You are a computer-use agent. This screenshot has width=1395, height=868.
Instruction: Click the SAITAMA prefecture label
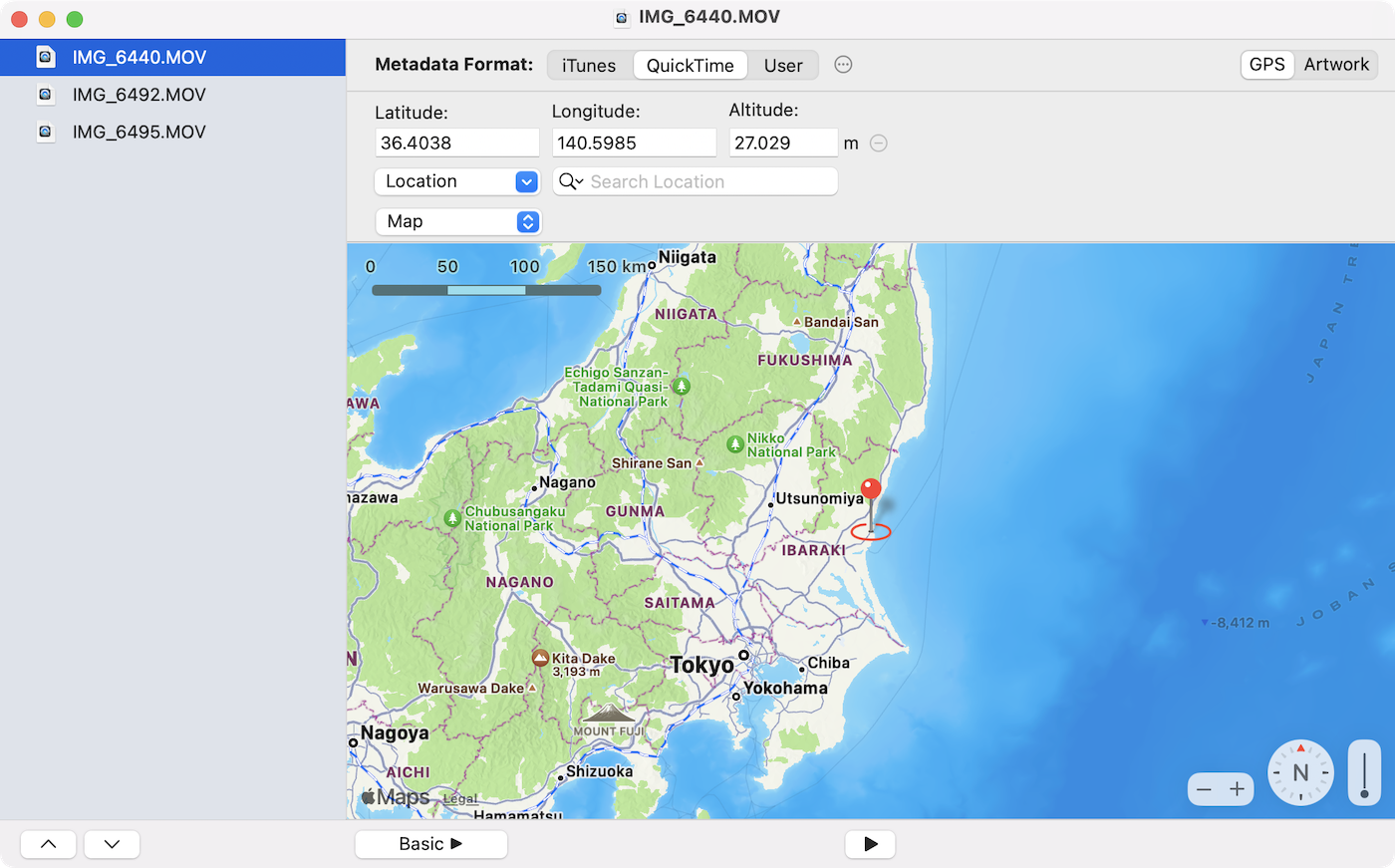(x=680, y=603)
